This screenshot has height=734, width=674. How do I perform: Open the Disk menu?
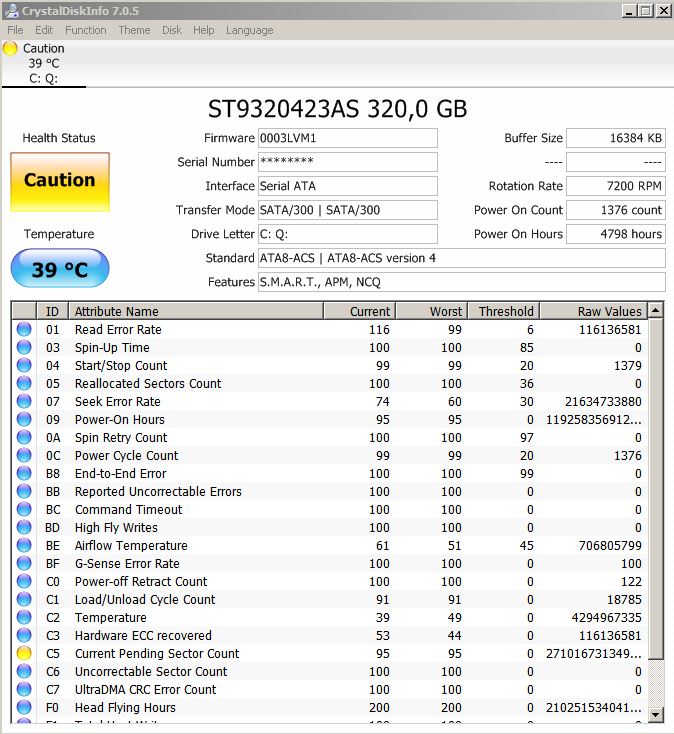[x=172, y=30]
